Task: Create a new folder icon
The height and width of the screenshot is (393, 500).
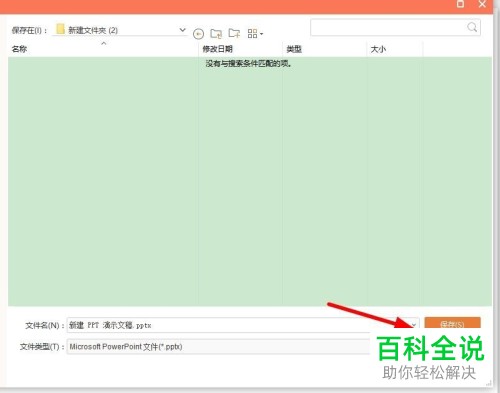Action: [234, 33]
